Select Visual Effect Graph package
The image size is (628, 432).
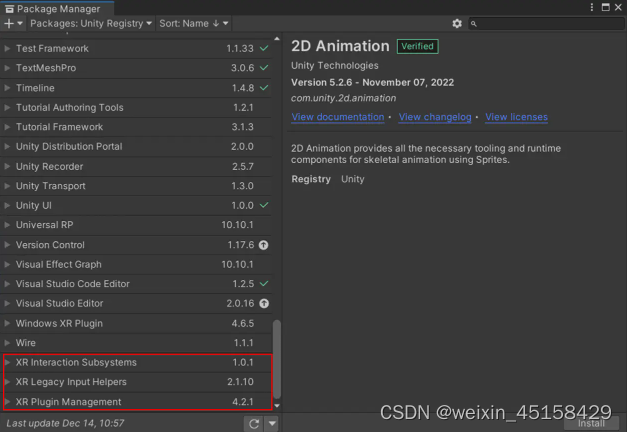coord(136,264)
